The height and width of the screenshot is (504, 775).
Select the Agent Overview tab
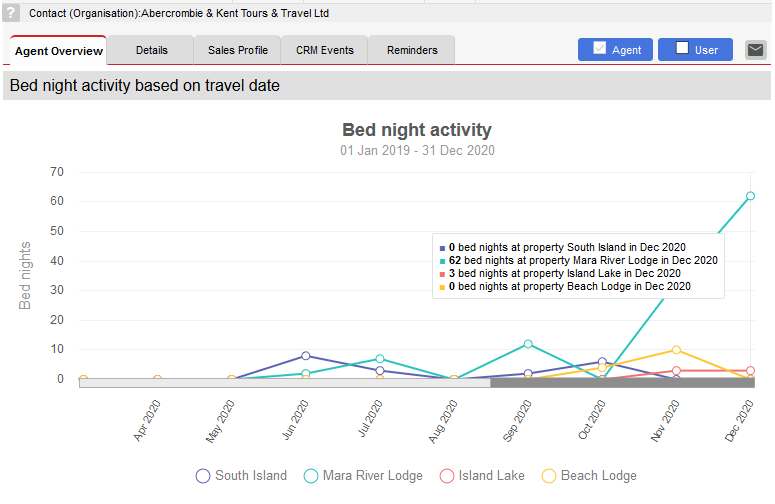(x=58, y=51)
